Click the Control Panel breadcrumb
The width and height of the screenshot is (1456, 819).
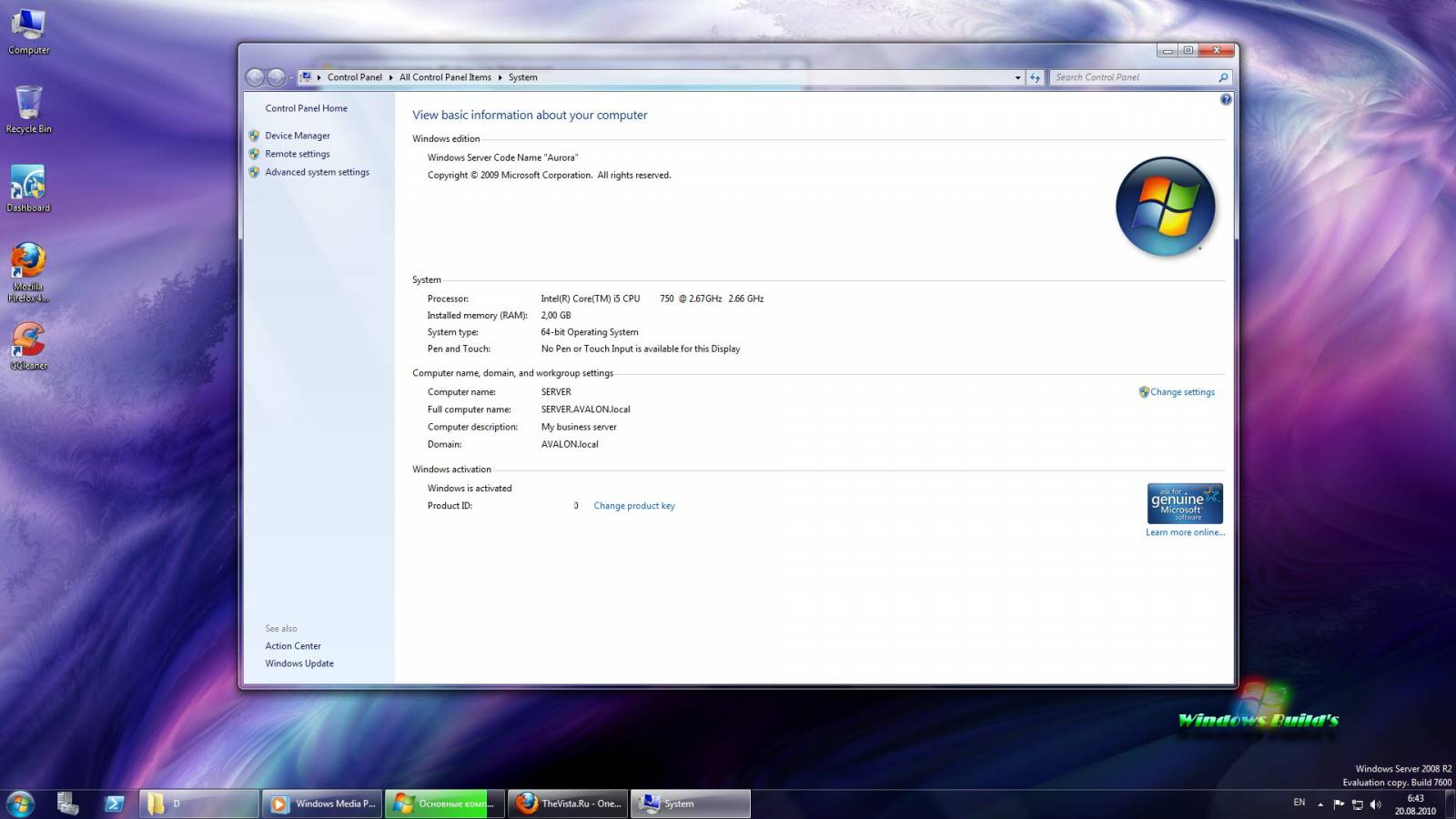pyautogui.click(x=355, y=77)
